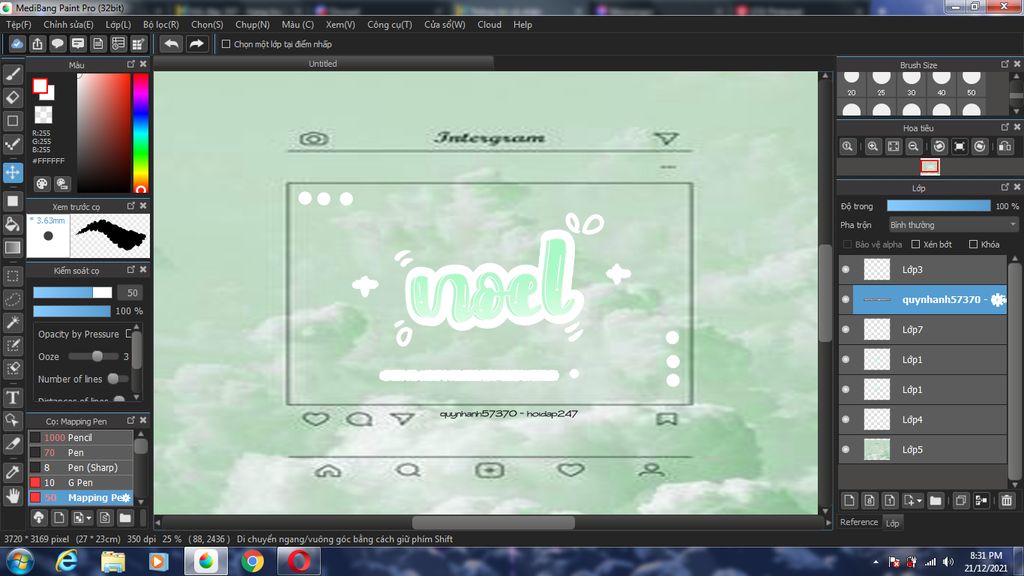
Task: Undock the Kiểm soát cọ panel
Action: 131,270
